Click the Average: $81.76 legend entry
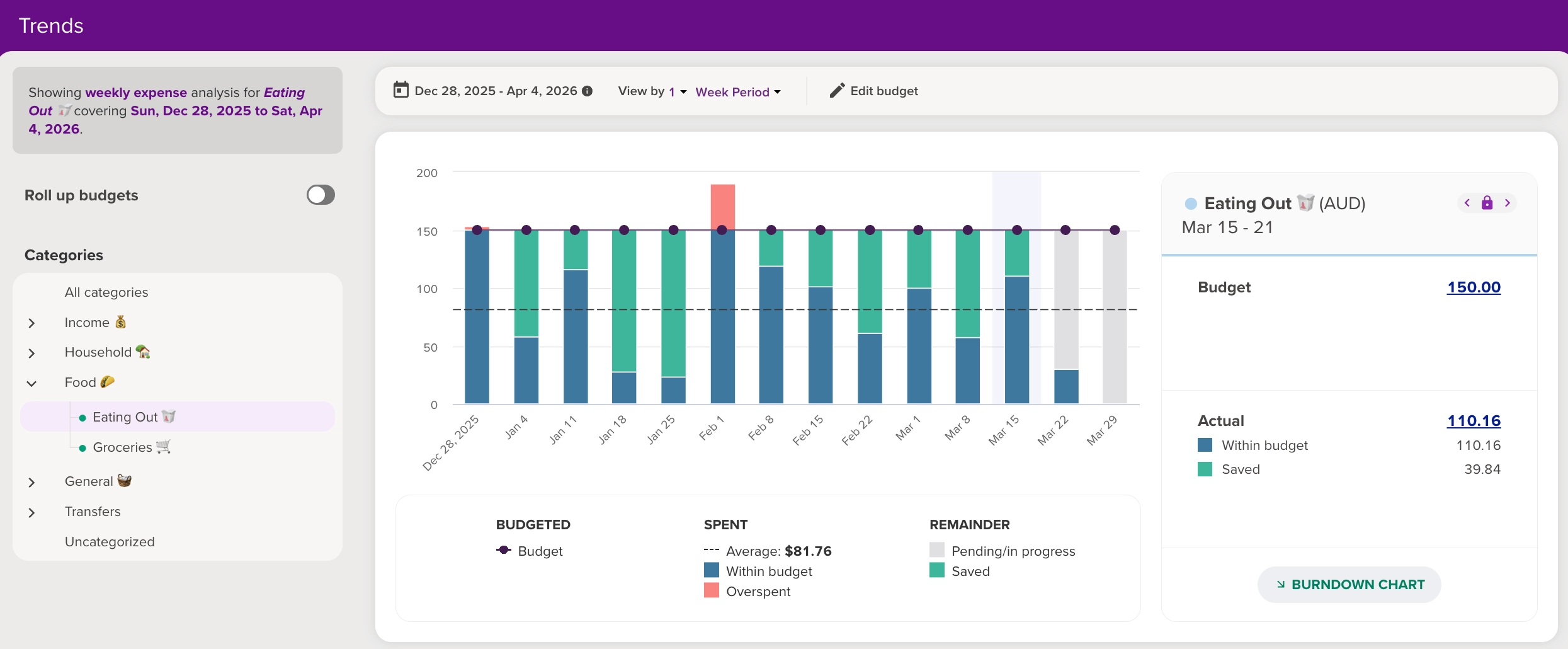Image resolution: width=1568 pixels, height=649 pixels. tap(768, 551)
